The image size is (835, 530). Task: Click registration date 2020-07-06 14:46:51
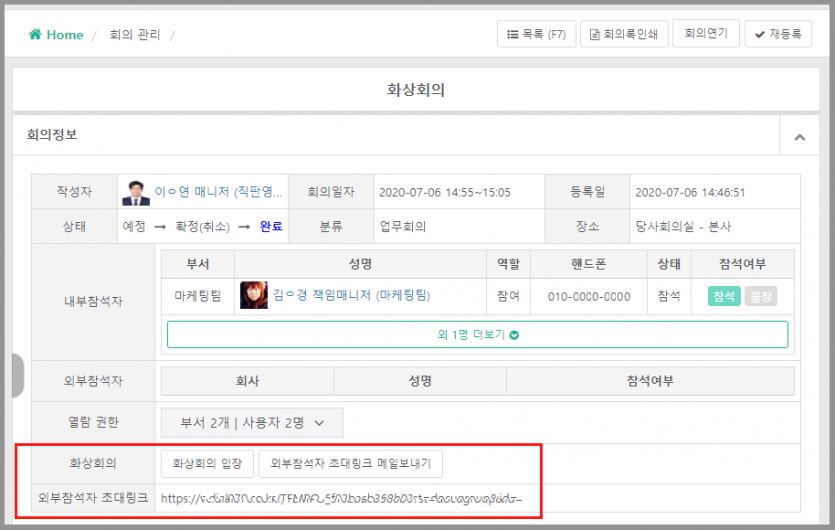click(x=690, y=192)
